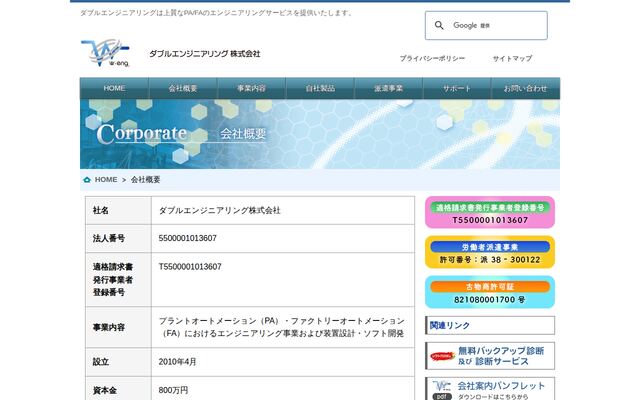The image size is (640, 400).
Task: Click the HOME breadcrumb link
Action: coord(106,180)
